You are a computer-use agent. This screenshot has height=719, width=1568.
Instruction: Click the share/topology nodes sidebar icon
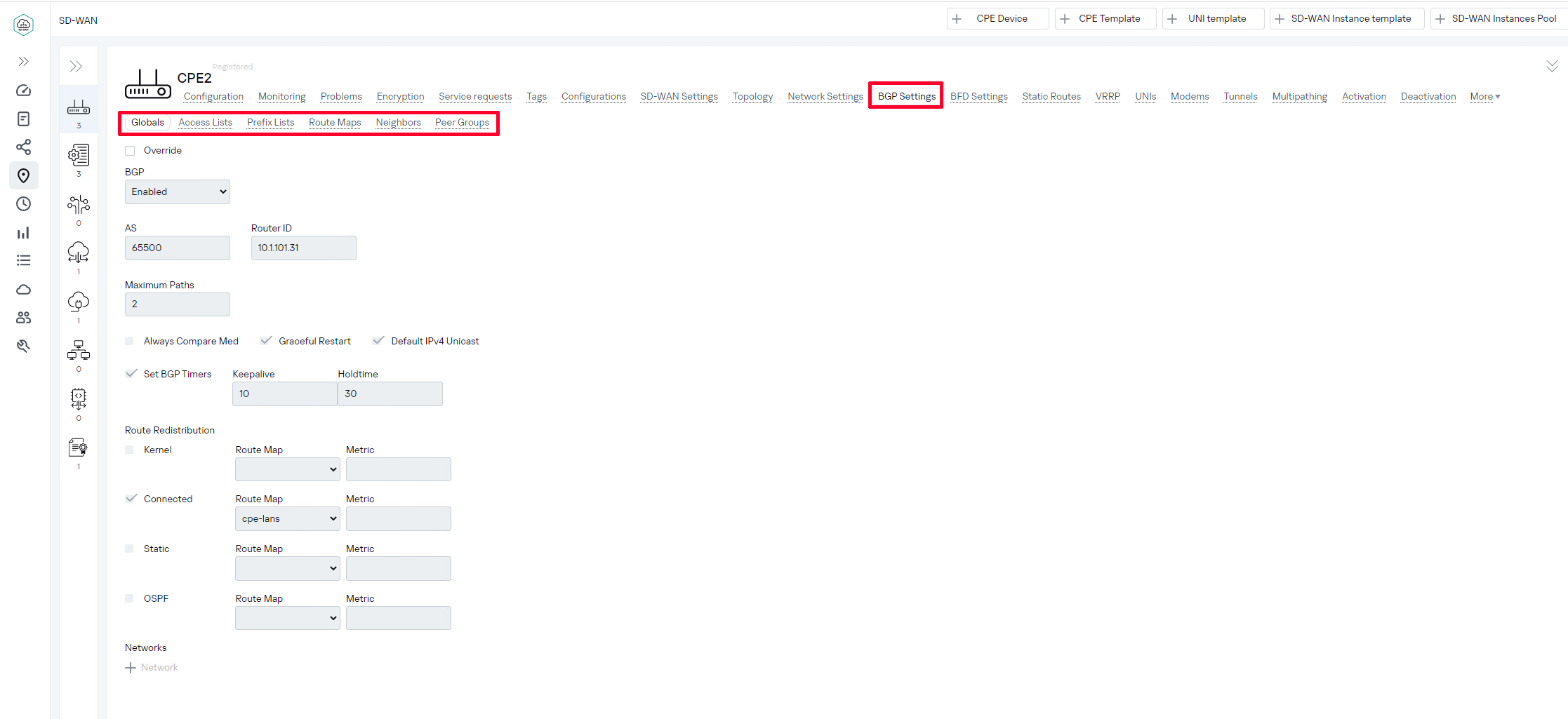[x=23, y=147]
